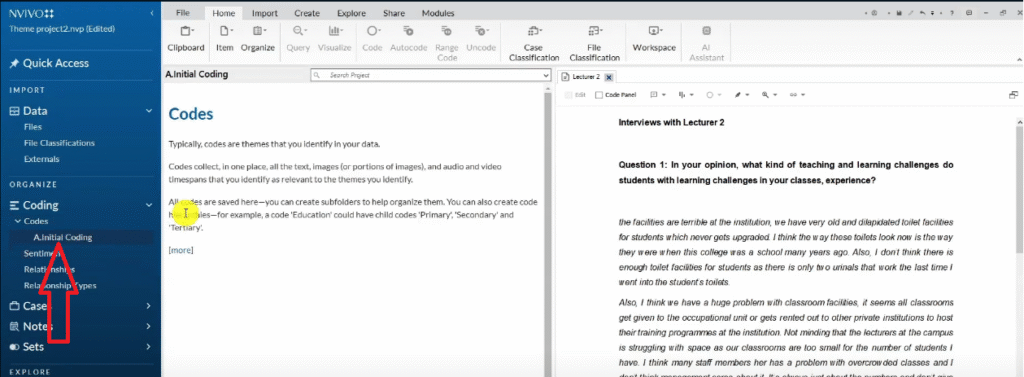Viewport: 1024px width, 377px height.
Task: Open the Visualize ribbon menu
Action: (335, 39)
